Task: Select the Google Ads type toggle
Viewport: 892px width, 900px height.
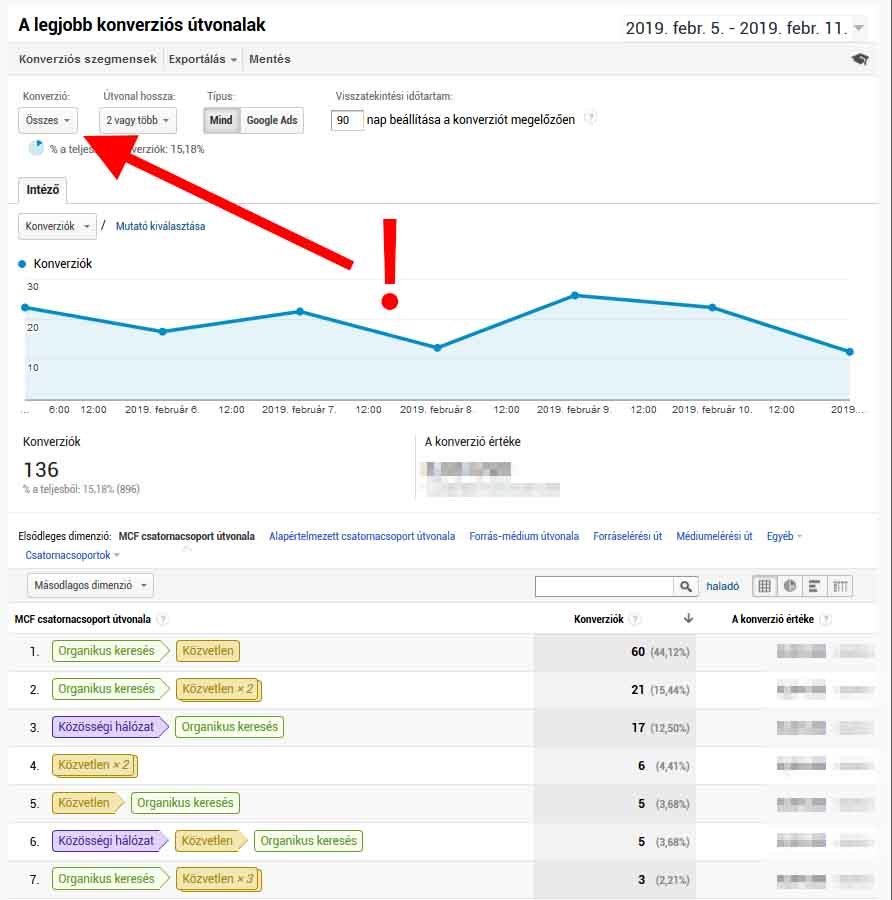Action: pos(272,121)
